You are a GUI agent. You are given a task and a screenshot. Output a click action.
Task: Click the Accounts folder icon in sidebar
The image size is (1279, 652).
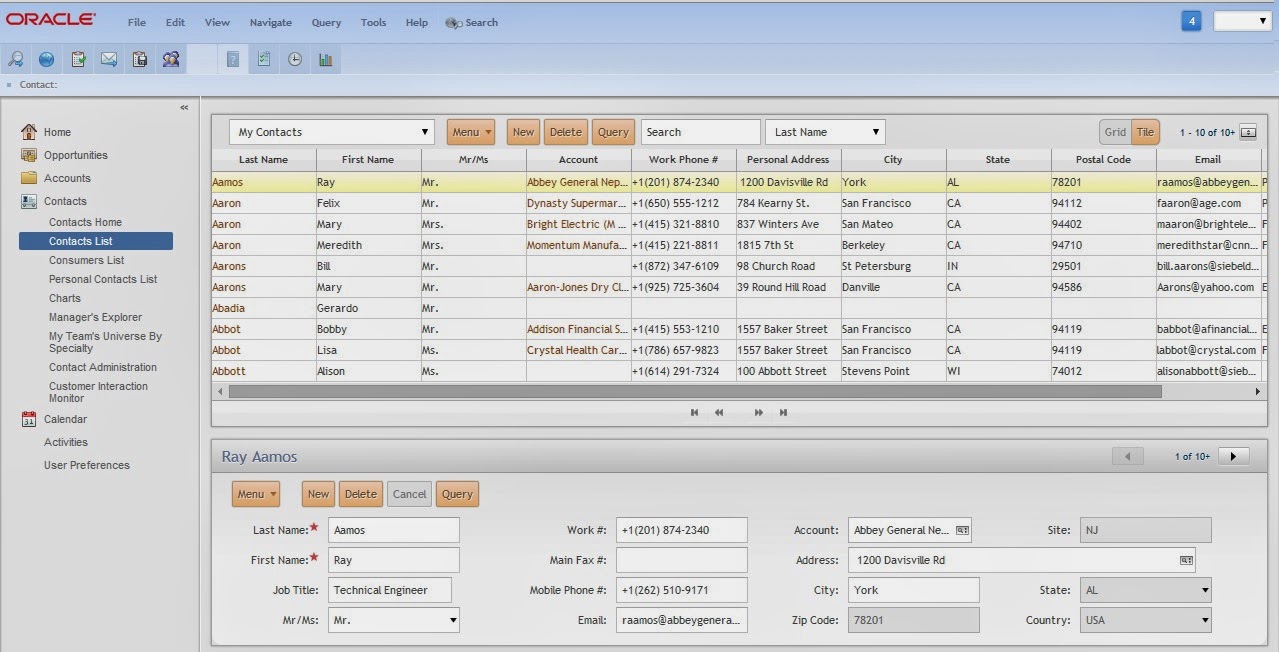(28, 178)
